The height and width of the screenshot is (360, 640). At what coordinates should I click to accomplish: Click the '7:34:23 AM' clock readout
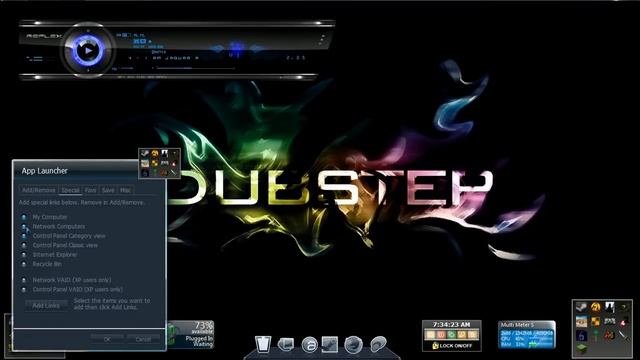point(451,325)
